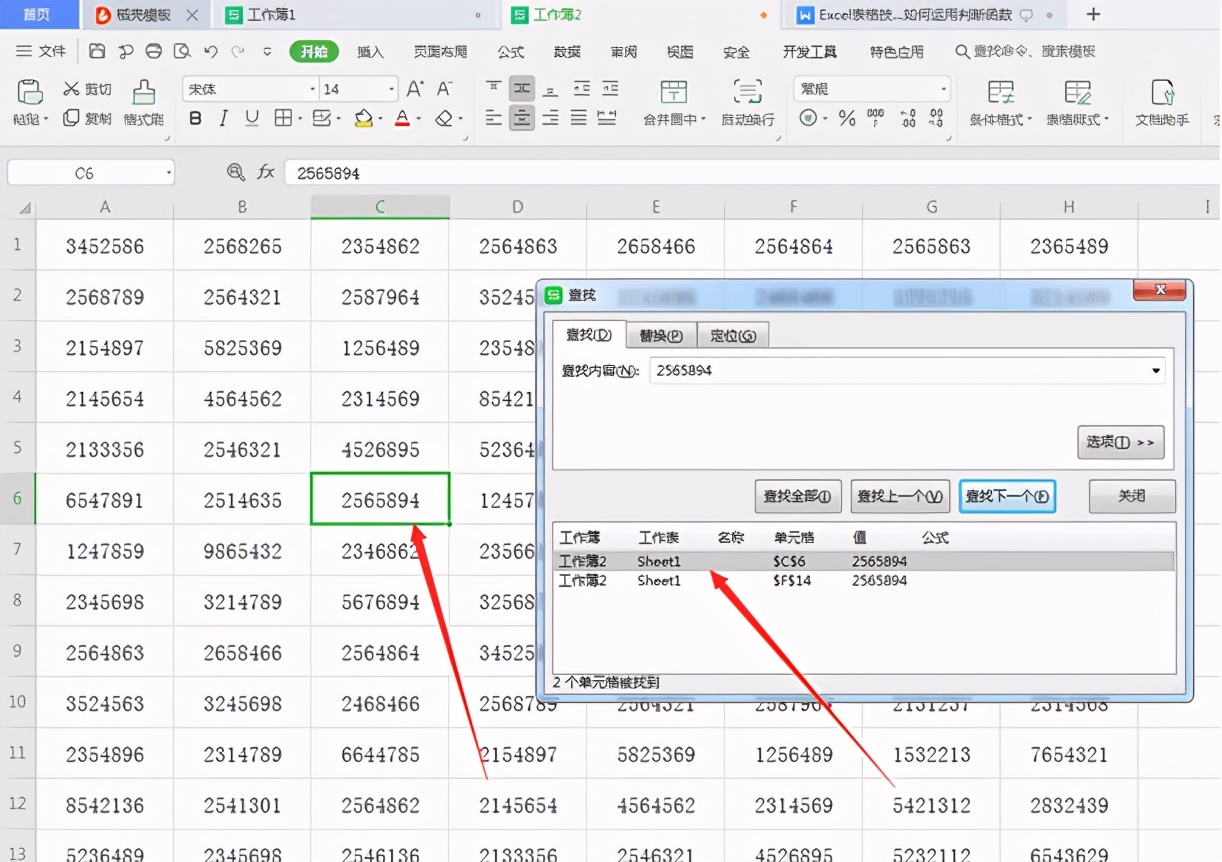Click Find Next button (查找下一个)
The width and height of the screenshot is (1222, 862).
(1007, 496)
